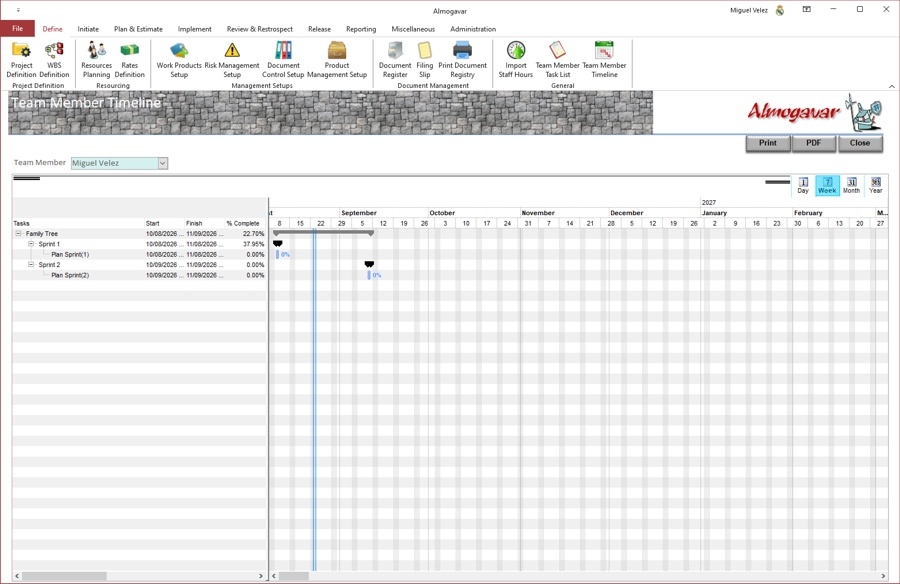Click the Close button below the logo

[860, 143]
